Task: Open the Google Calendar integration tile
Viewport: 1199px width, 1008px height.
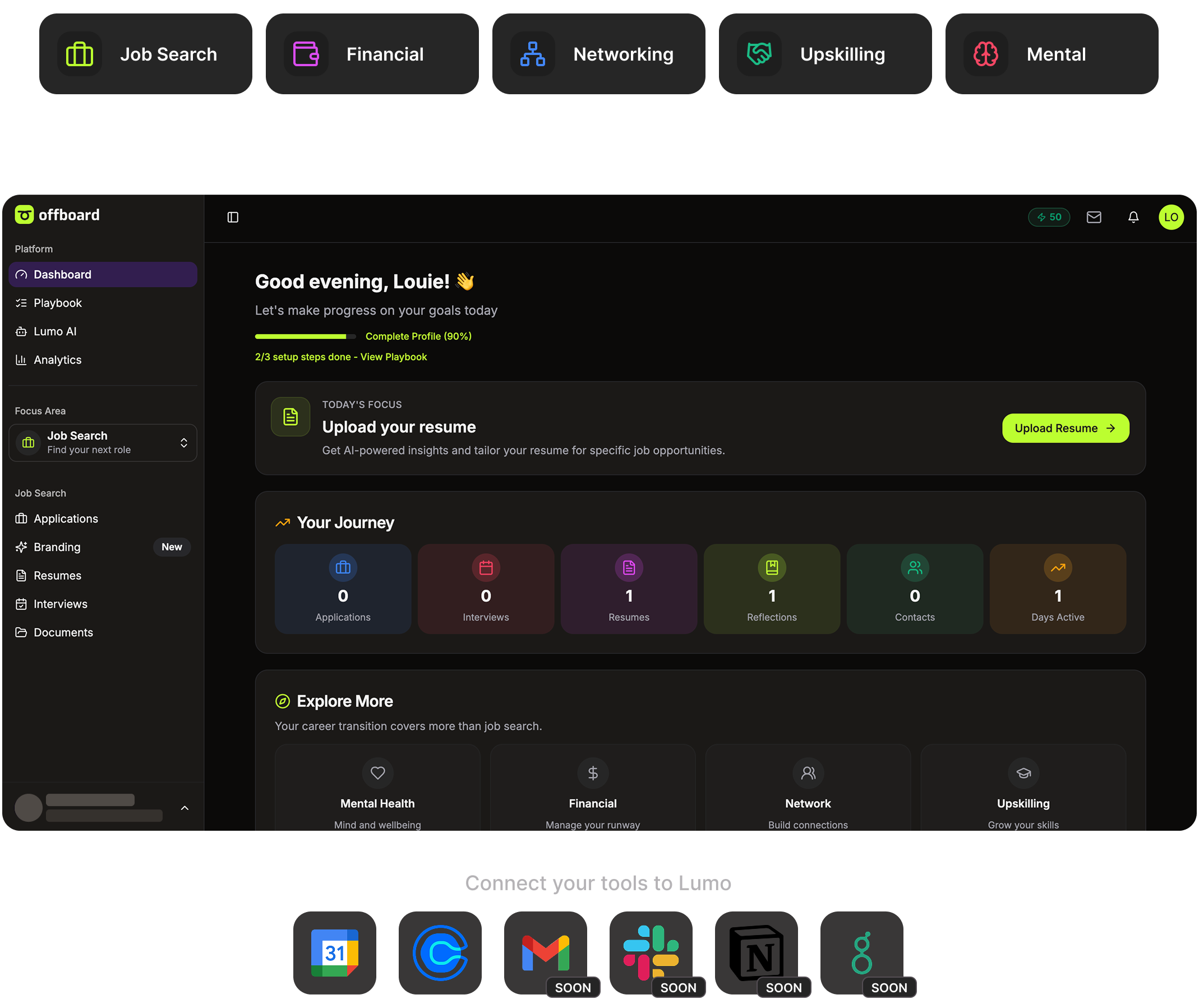Action: pyautogui.click(x=334, y=952)
